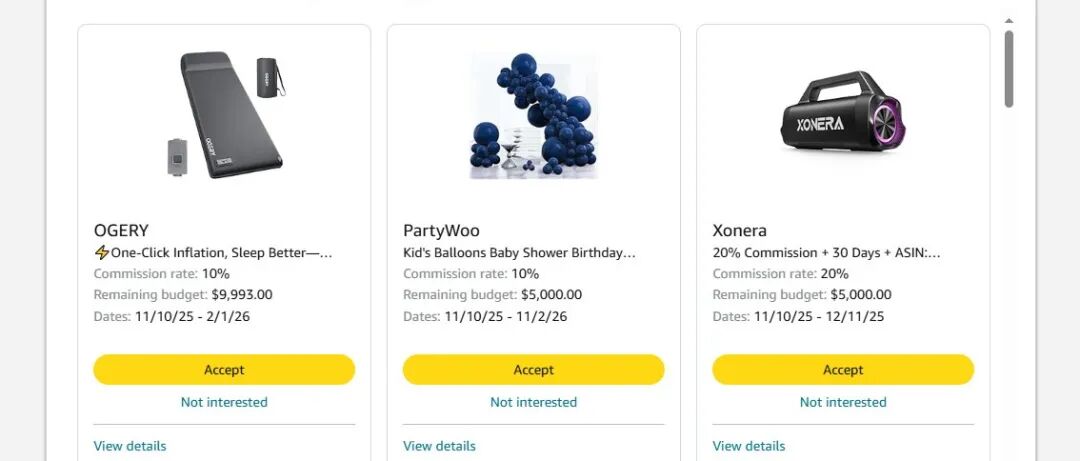Open the OGERY inflatable mattress product image
1080x461 pixels.
[224, 115]
